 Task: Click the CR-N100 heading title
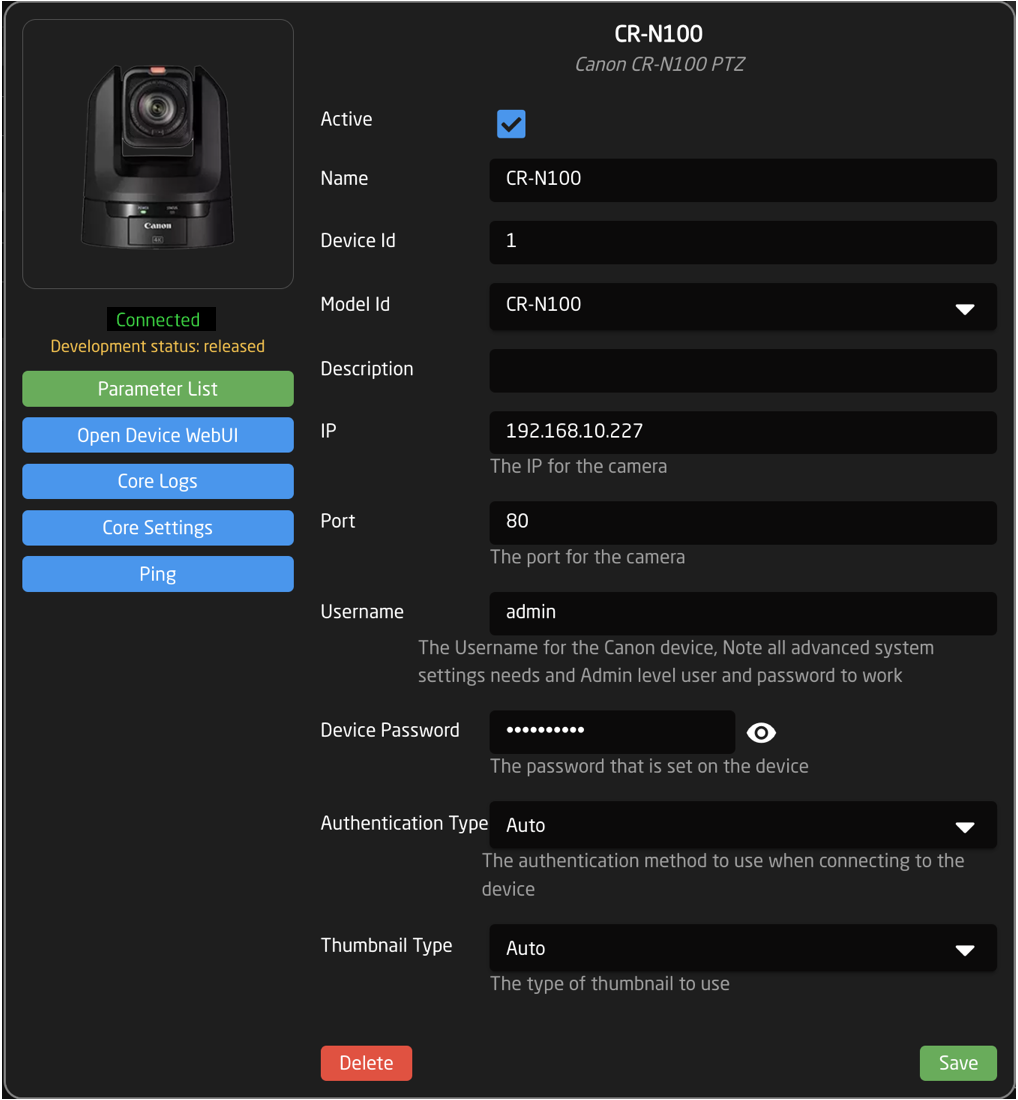coord(658,34)
